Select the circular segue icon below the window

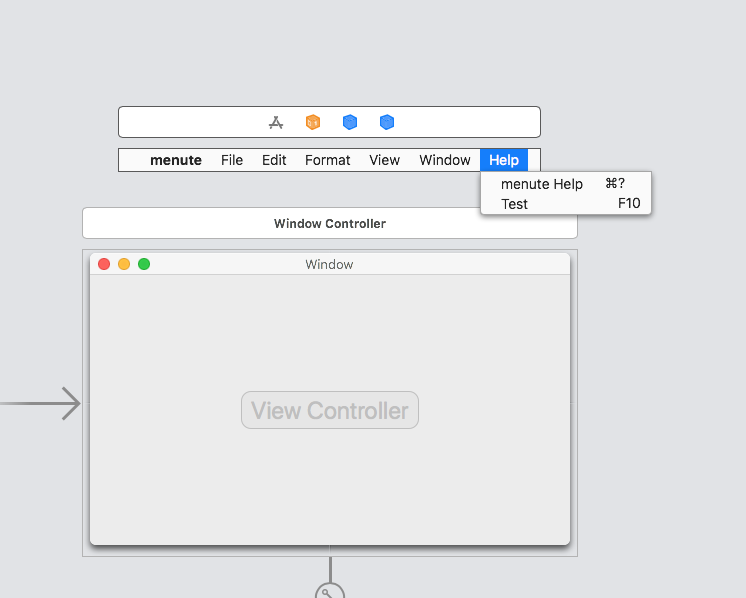click(330, 591)
